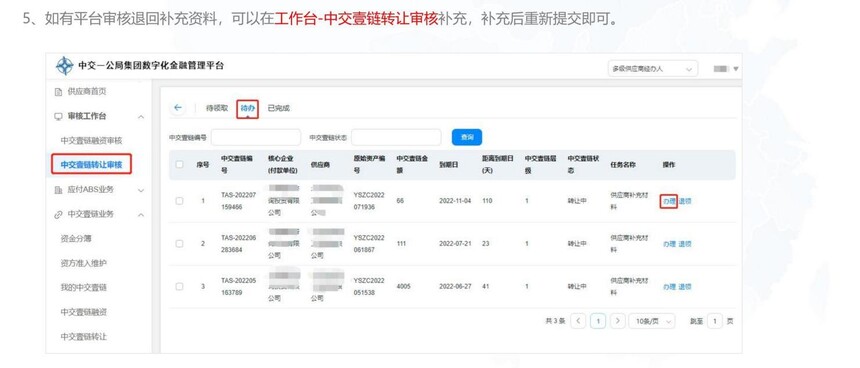Click 办理 for row TAS-202205163789
Viewport: 860px width, 368px height.
point(669,286)
